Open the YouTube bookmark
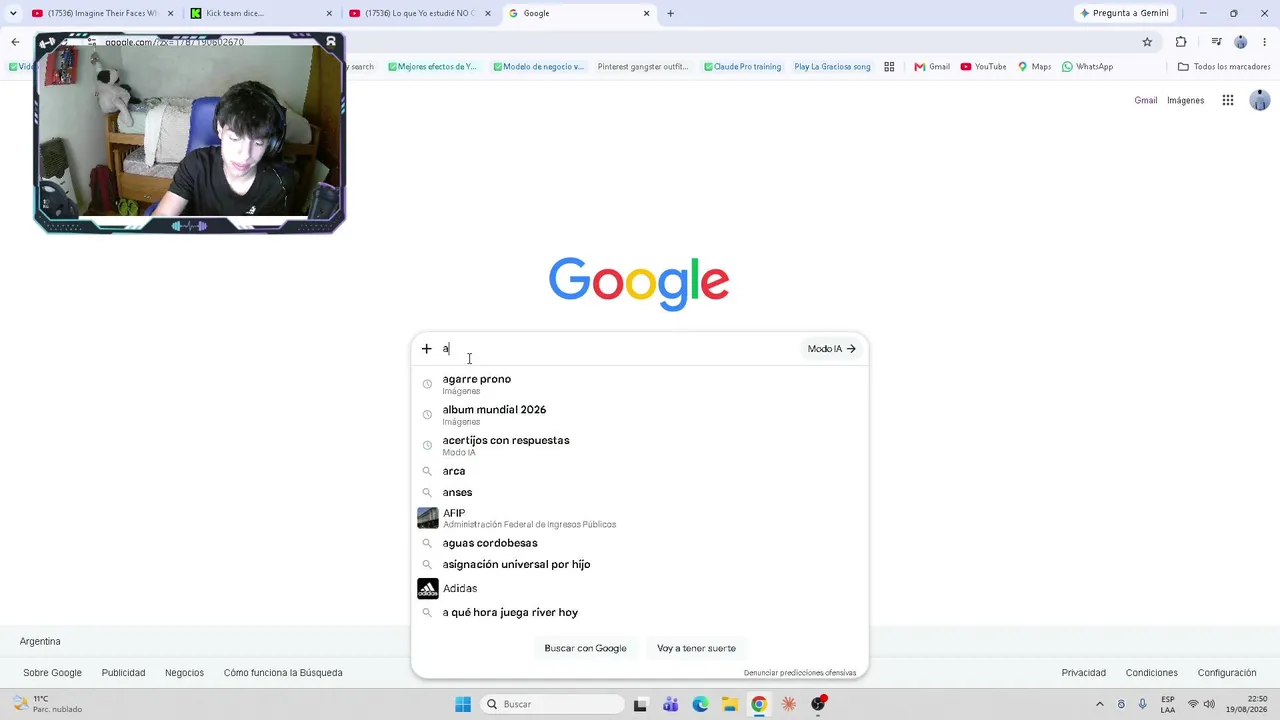 coord(983,67)
